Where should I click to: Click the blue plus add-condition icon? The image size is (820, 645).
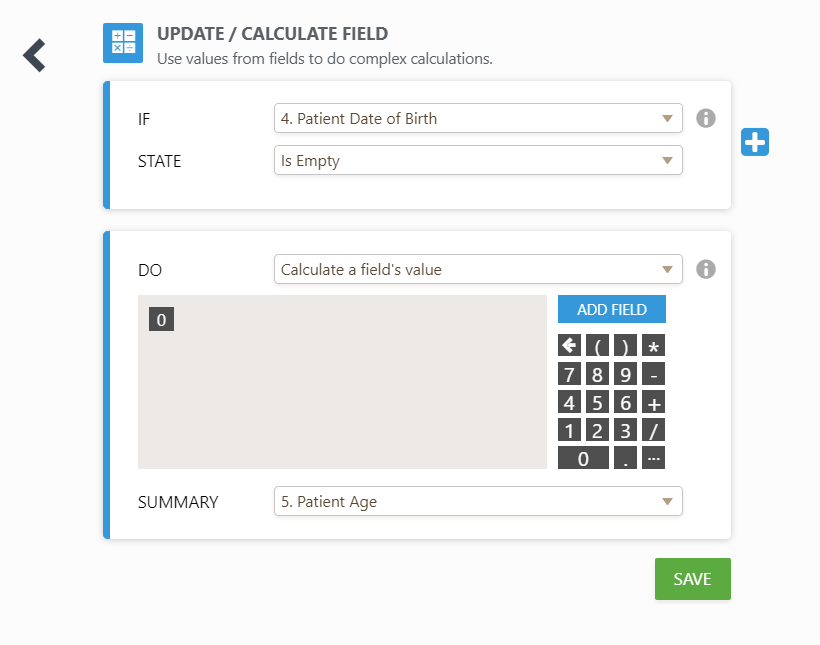tap(755, 142)
